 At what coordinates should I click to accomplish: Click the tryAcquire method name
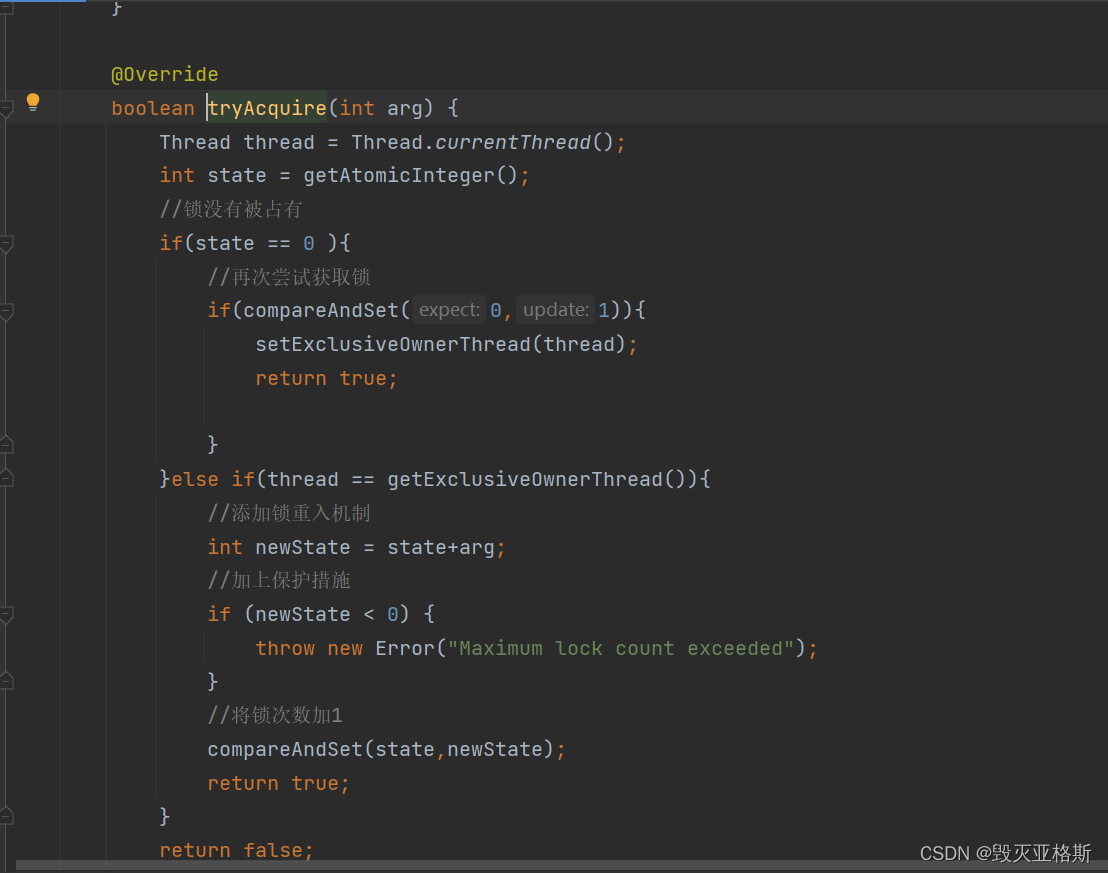tap(267, 108)
